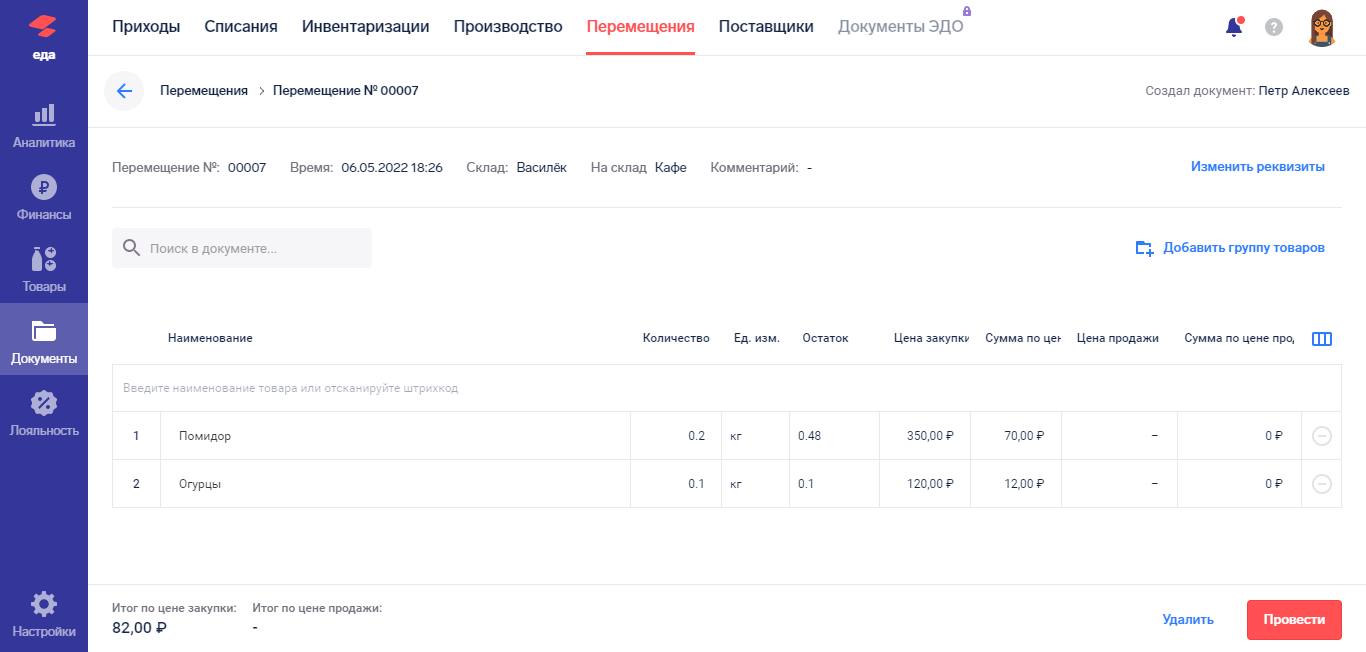Image resolution: width=1366 pixels, height=652 pixels.
Task: Focus the Поиск в документе field
Action: tap(242, 248)
